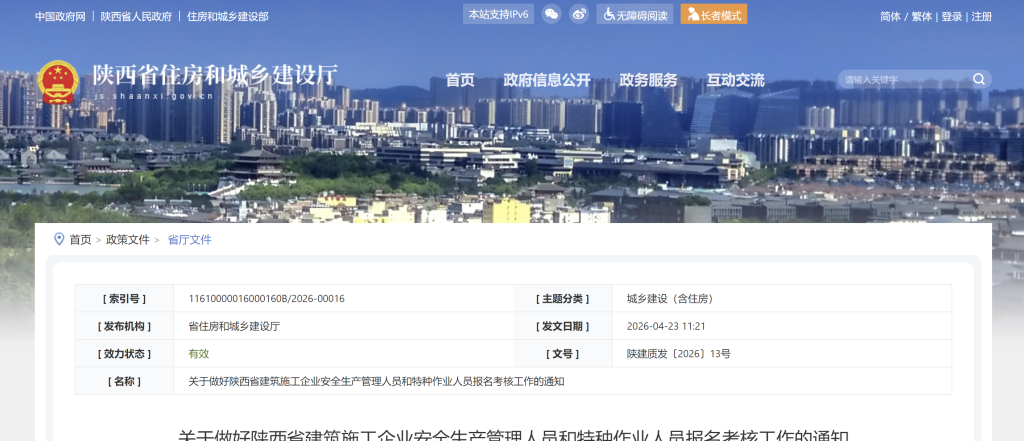Open the Weibo icon link
The height and width of the screenshot is (441, 1024).
(x=579, y=15)
